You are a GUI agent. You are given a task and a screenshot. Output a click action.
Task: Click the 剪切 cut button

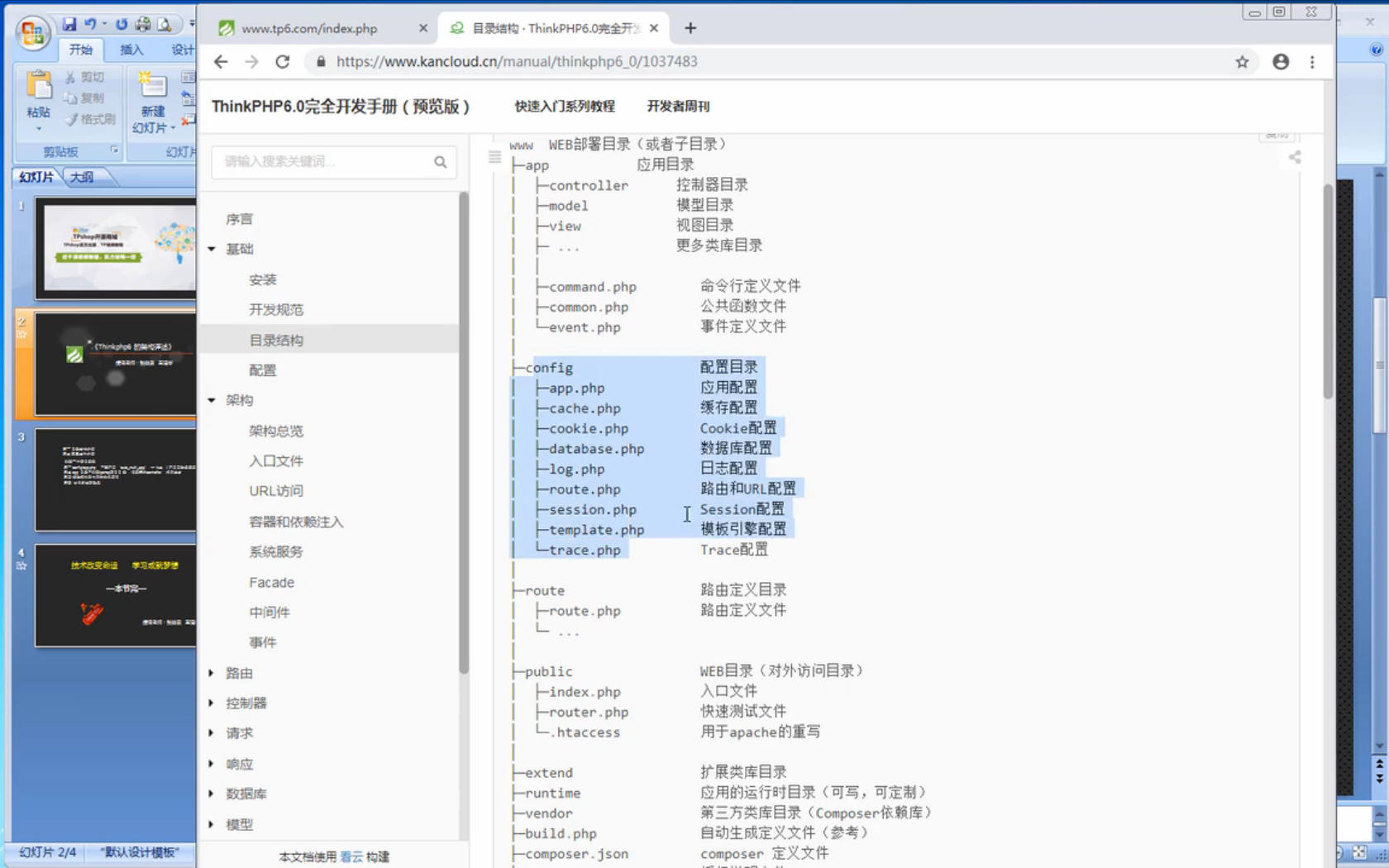point(85,77)
